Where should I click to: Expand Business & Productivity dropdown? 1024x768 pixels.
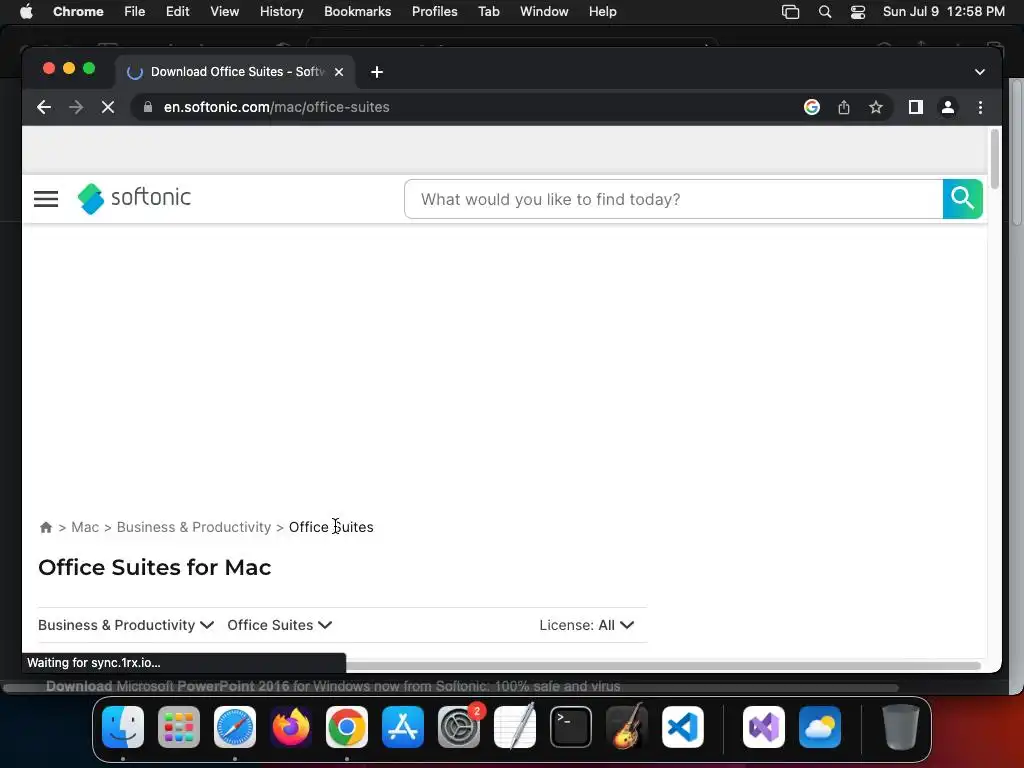[126, 625]
